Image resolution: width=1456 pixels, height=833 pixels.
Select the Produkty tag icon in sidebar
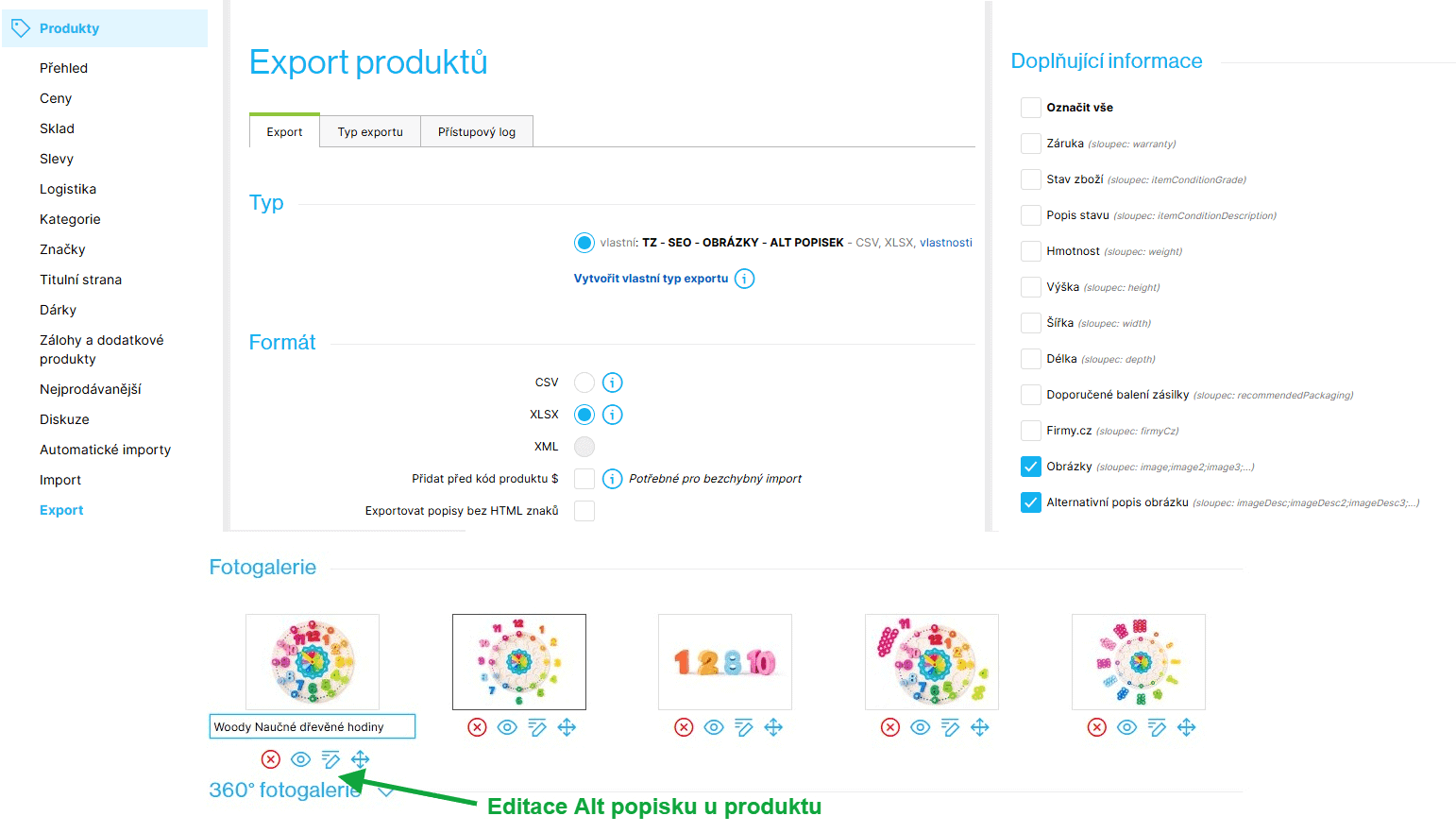click(19, 27)
